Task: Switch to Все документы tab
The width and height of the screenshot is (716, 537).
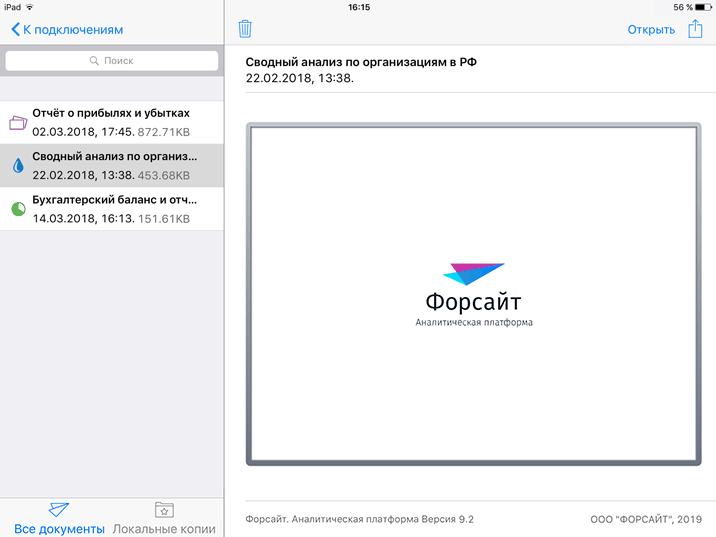Action: tap(59, 519)
